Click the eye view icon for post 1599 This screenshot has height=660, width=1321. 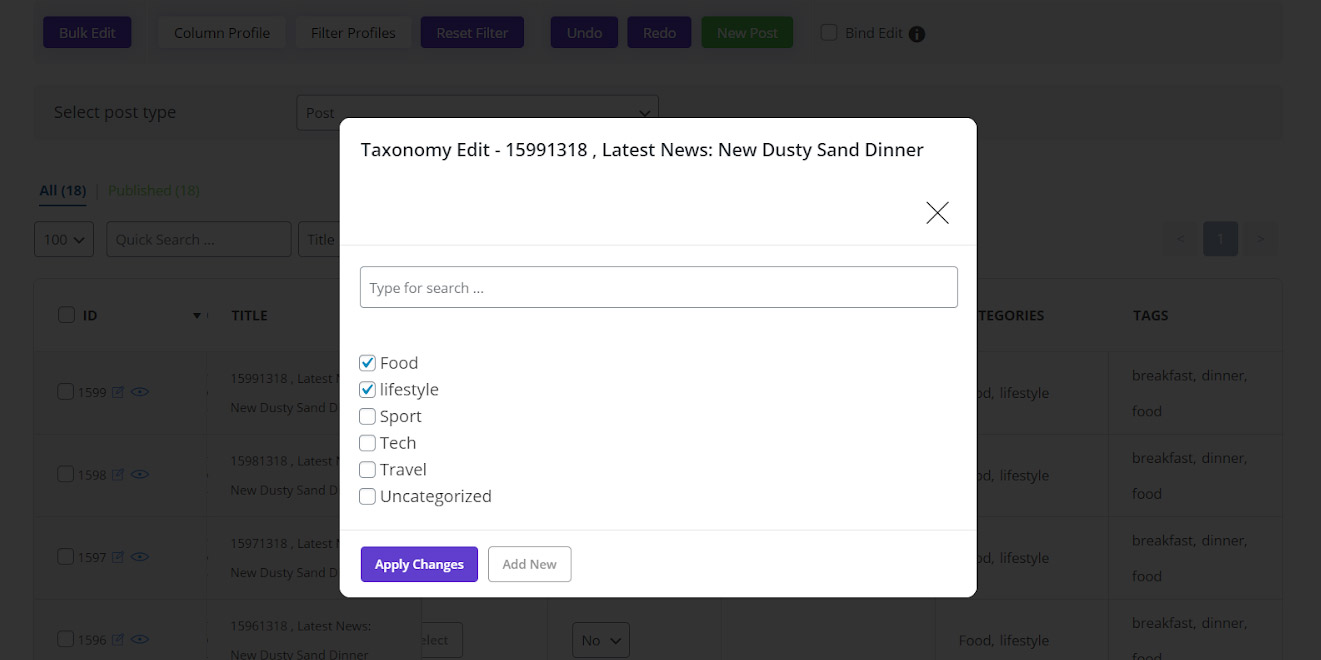click(140, 393)
